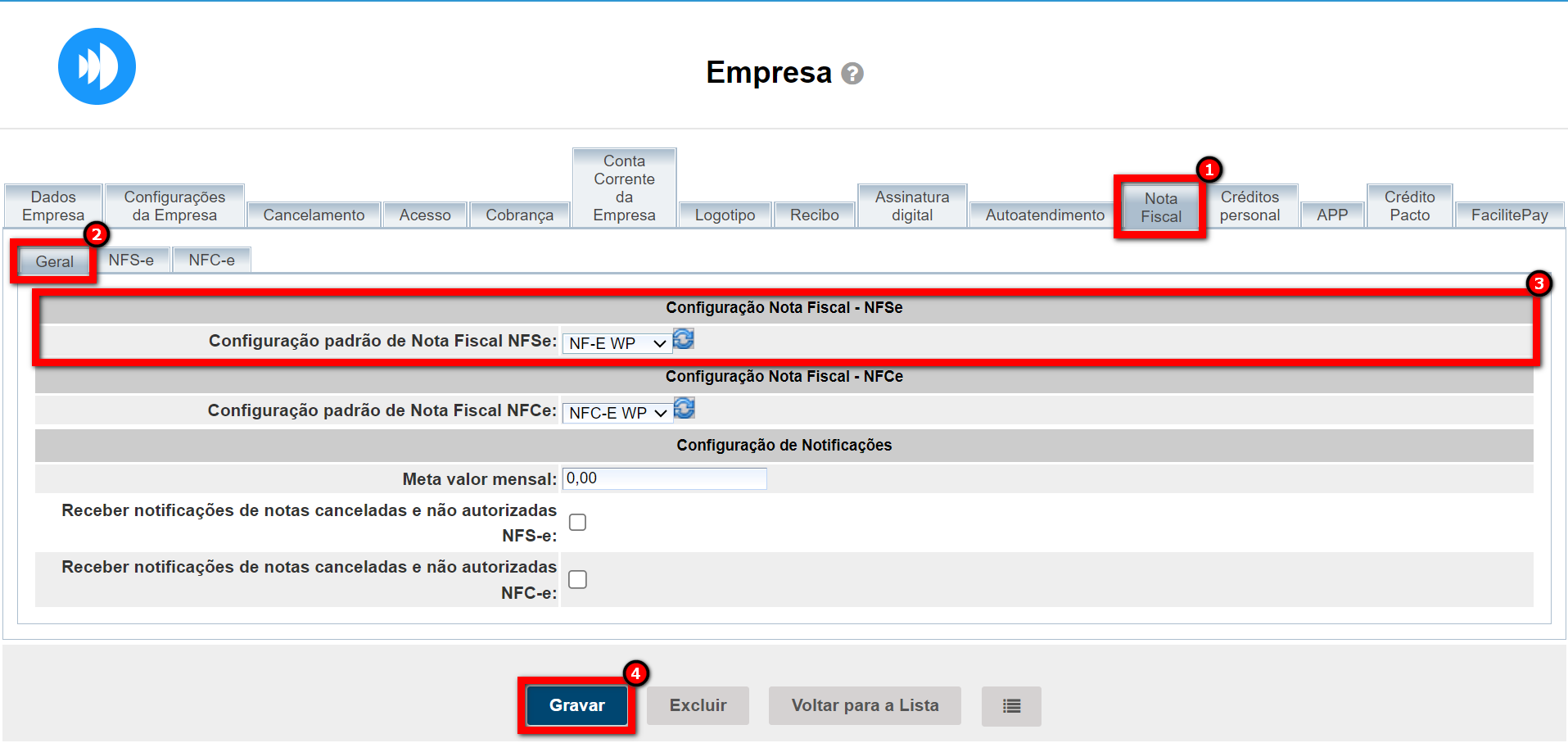Open the NFC-E WP dropdown

617,413
